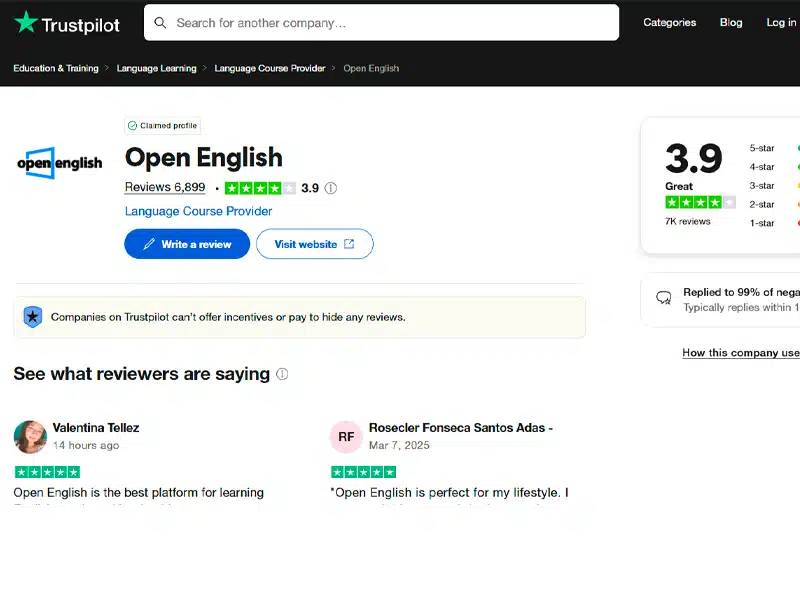This screenshot has height=600, width=800.
Task: Click Valentina Tellez's profile photo
Action: (30, 437)
